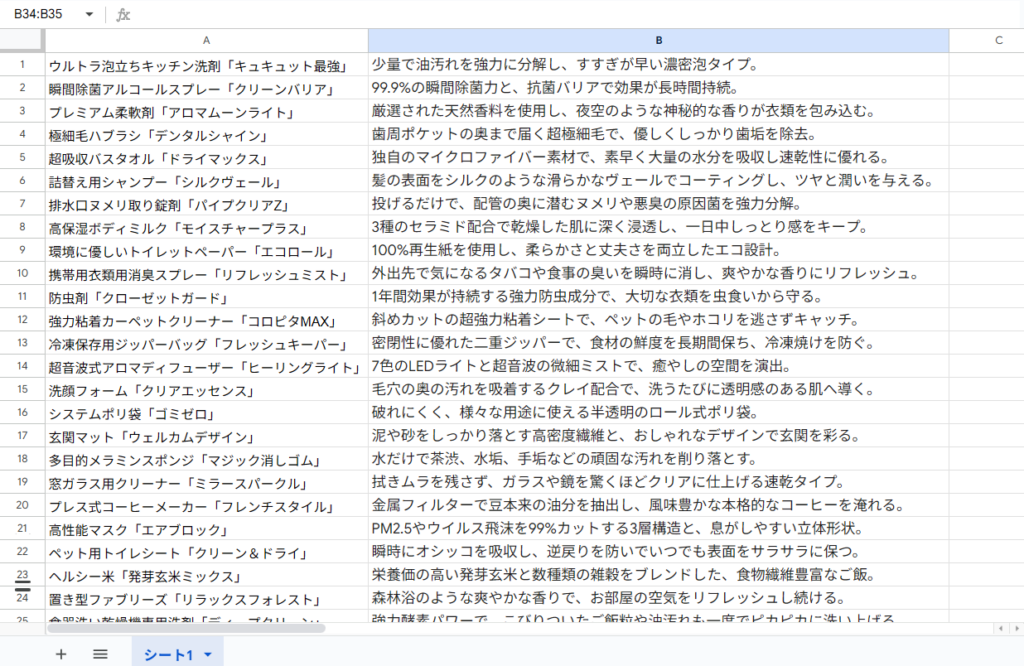This screenshot has height=666, width=1024.
Task: Click the horizontal scroll left arrow
Action: (x=1001, y=628)
